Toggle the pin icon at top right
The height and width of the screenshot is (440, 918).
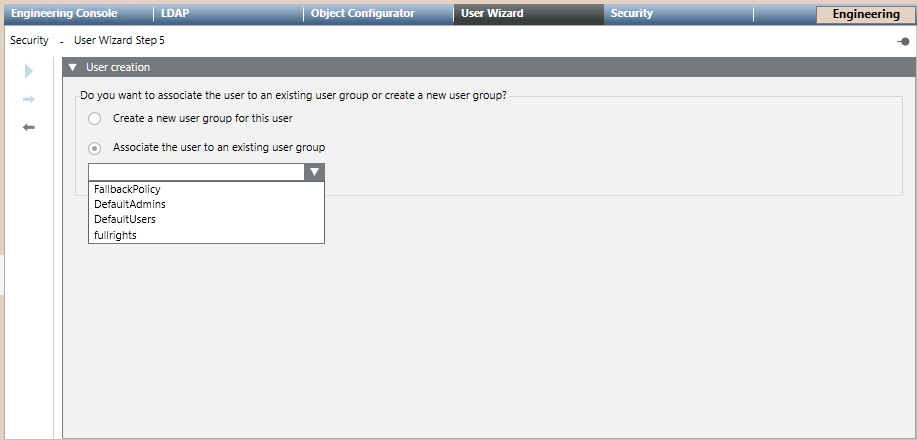pyautogui.click(x=903, y=41)
